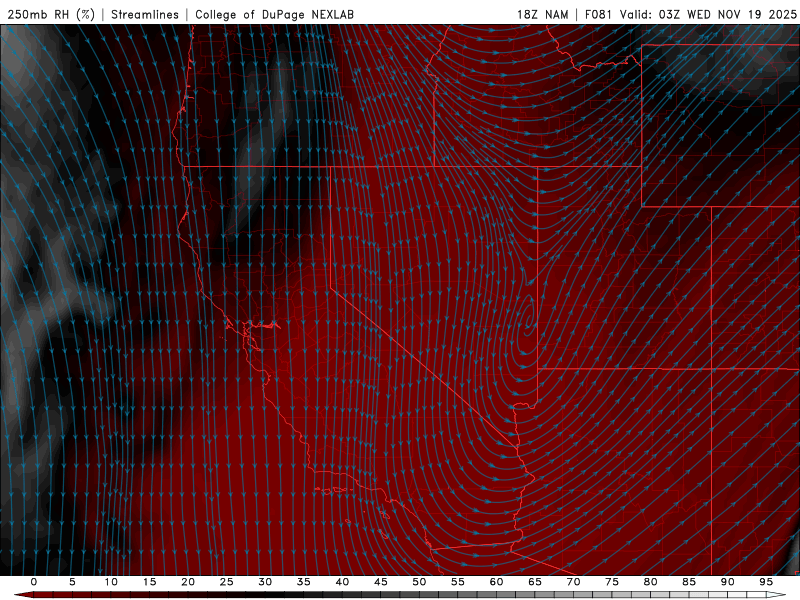The image size is (800, 600).
Task: Click the colorbar label '30'
Action: 265,582
